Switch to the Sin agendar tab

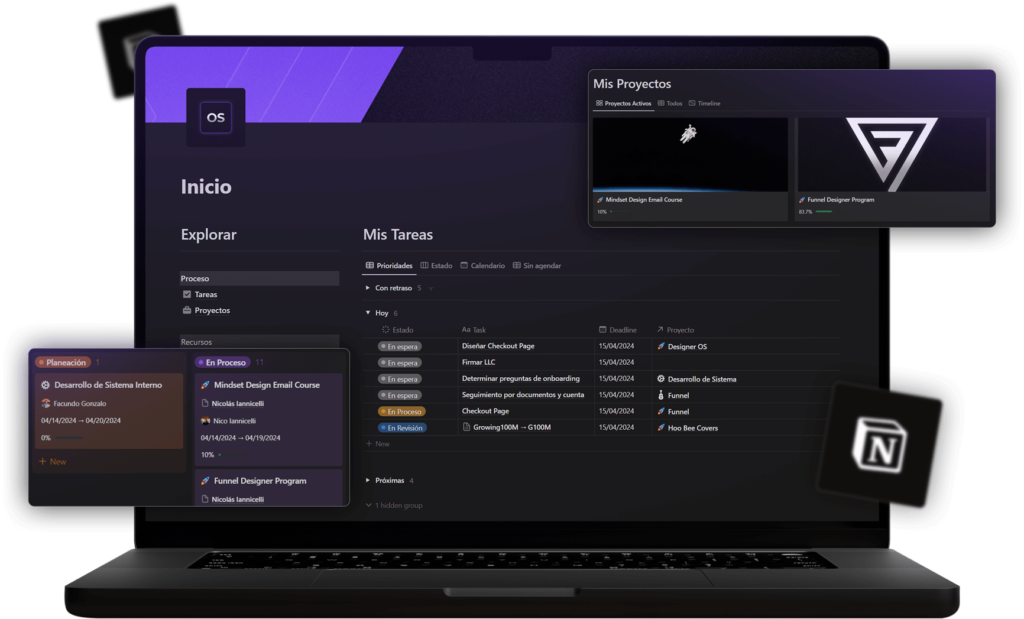click(x=537, y=266)
